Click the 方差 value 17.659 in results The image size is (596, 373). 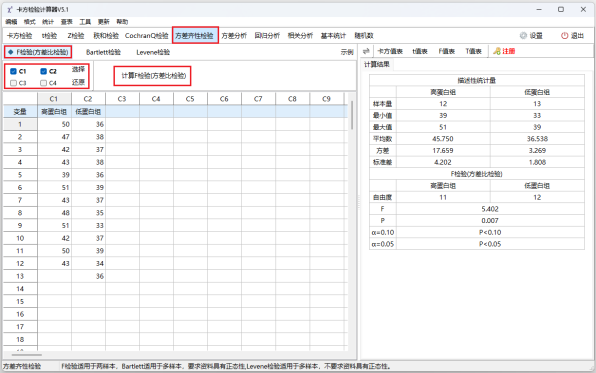point(443,151)
